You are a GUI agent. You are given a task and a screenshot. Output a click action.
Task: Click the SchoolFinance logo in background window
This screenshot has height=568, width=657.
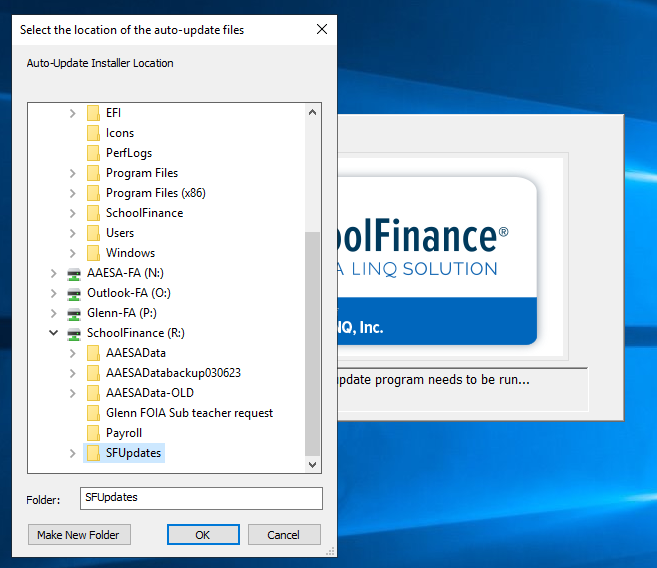(x=437, y=261)
